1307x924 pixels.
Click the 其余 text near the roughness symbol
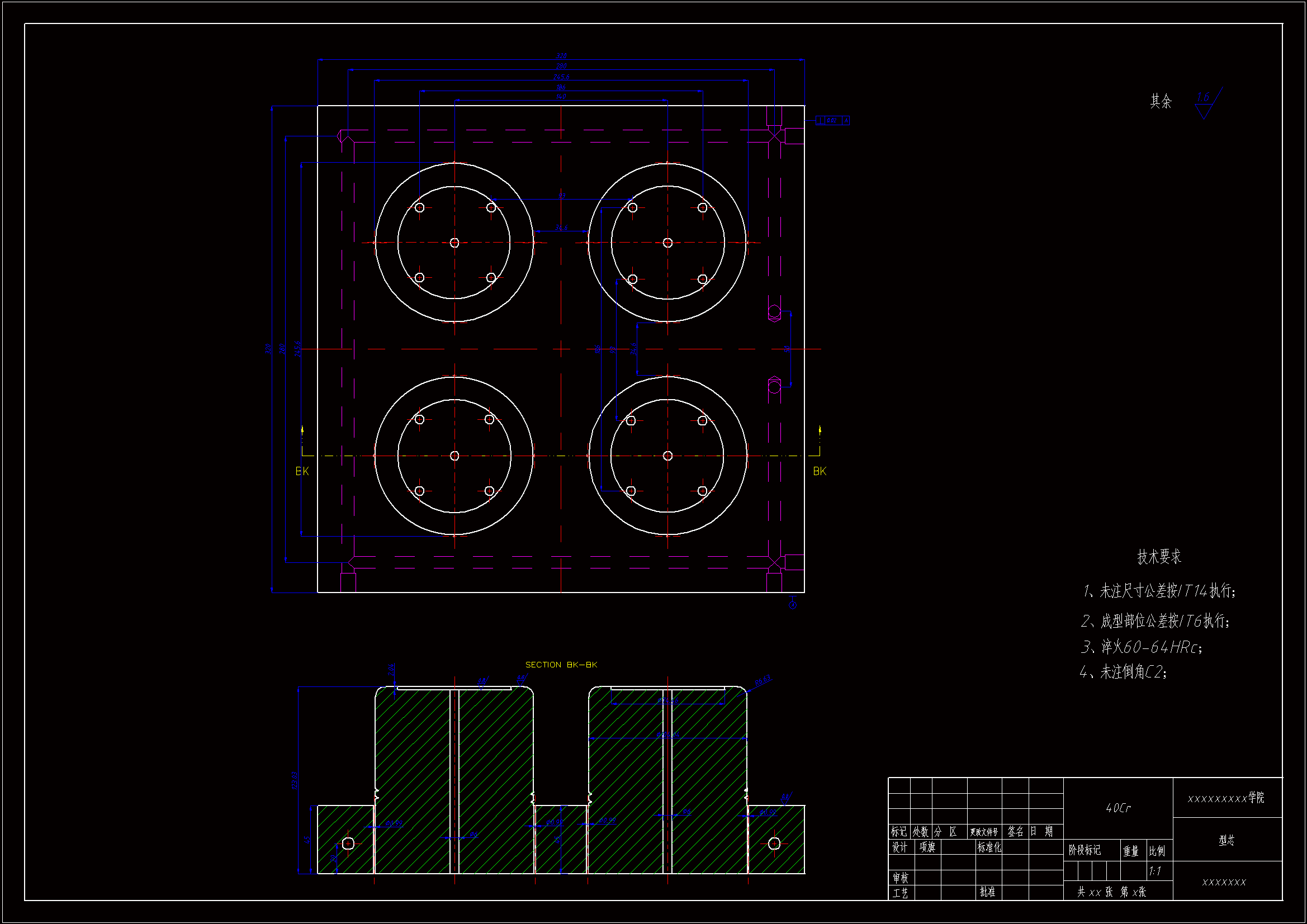click(1161, 101)
